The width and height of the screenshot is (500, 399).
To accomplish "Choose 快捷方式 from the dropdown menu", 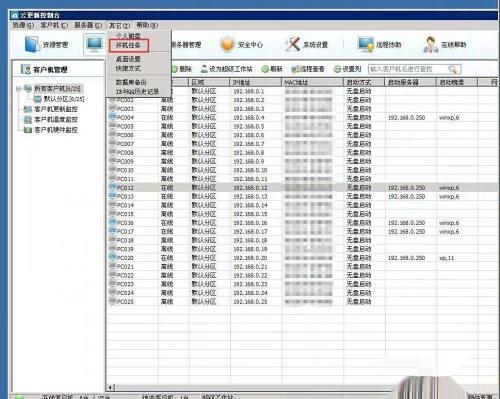I will (x=128, y=68).
